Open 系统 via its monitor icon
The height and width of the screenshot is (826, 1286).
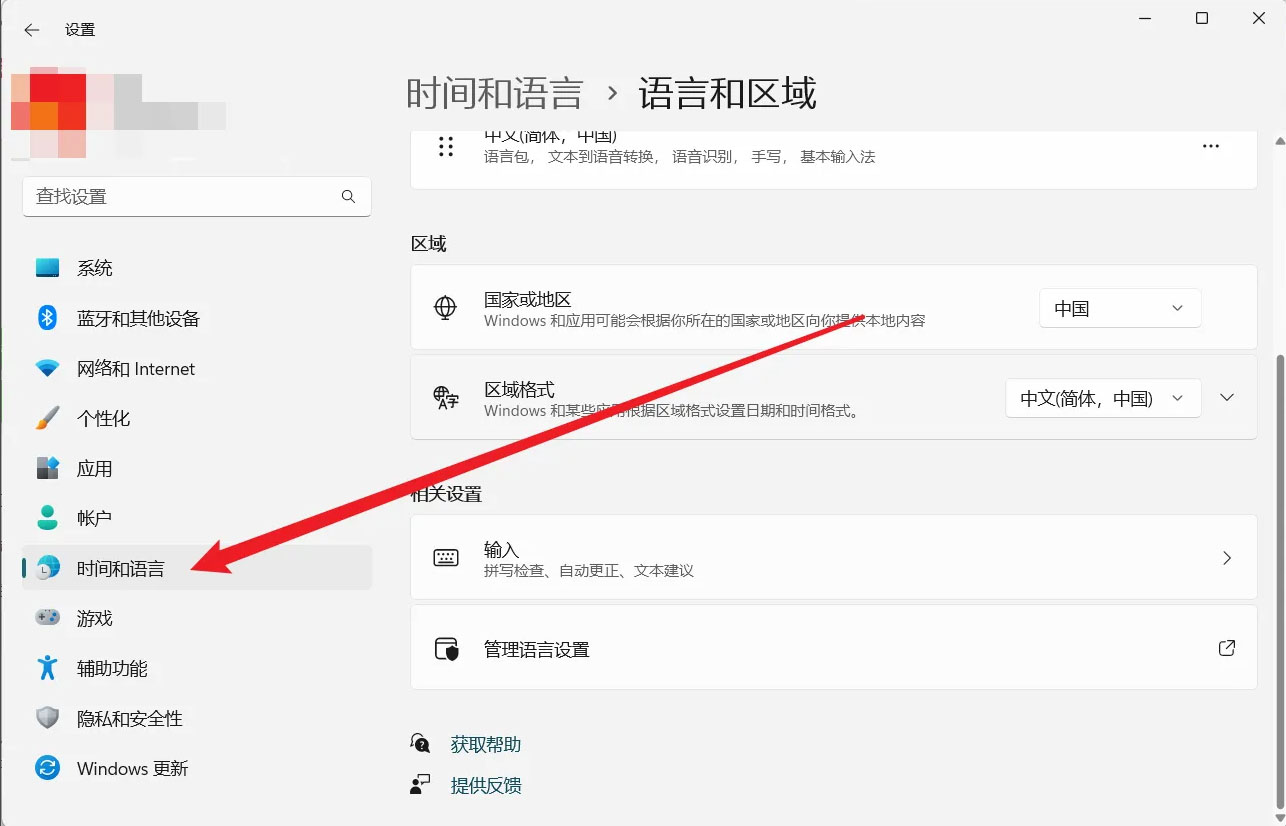(x=47, y=268)
